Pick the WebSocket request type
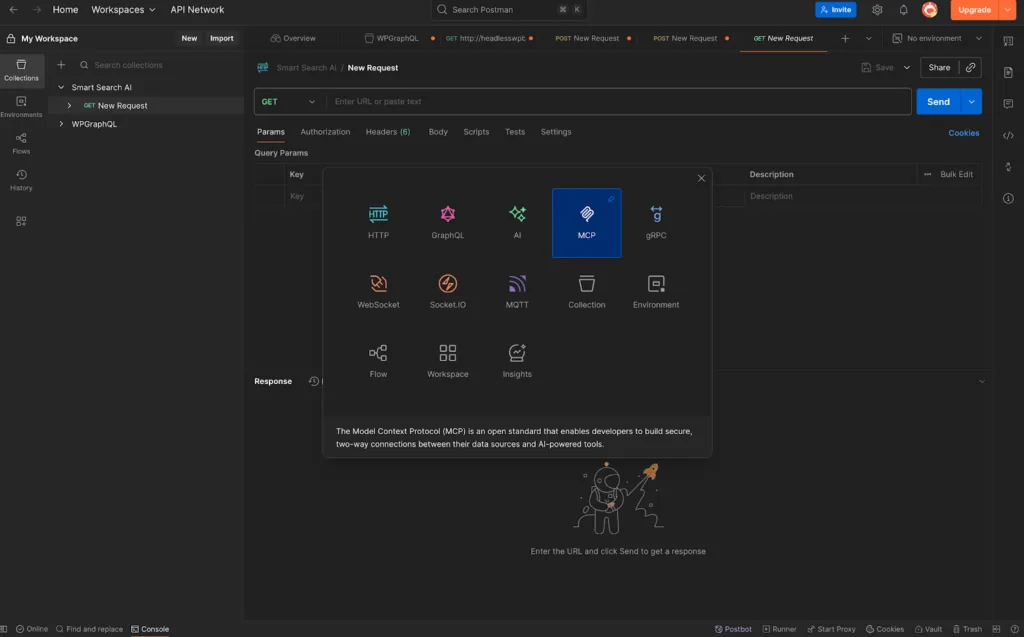Screen dimensions: 1024x637 (x=378, y=291)
